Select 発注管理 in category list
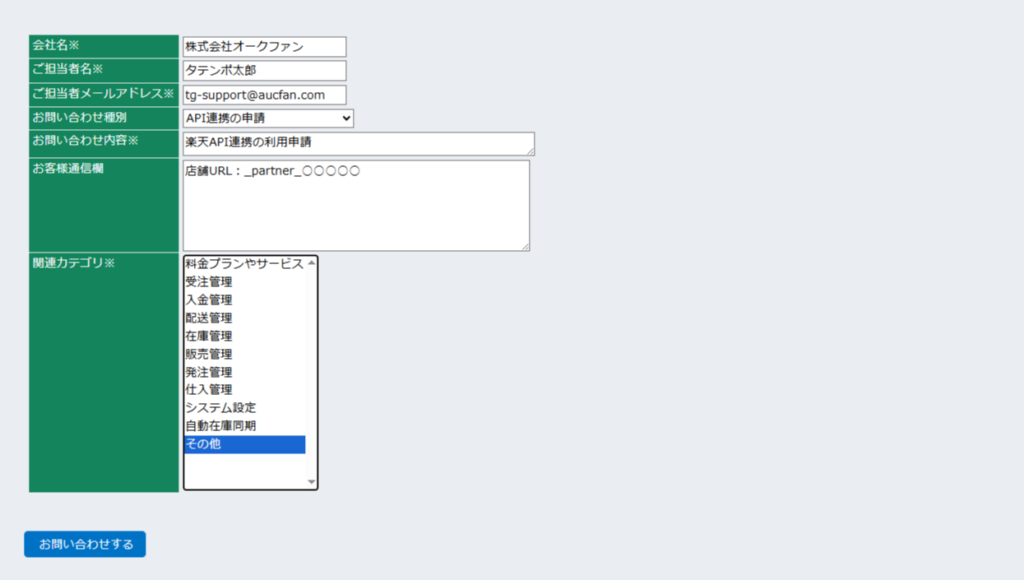 point(244,372)
